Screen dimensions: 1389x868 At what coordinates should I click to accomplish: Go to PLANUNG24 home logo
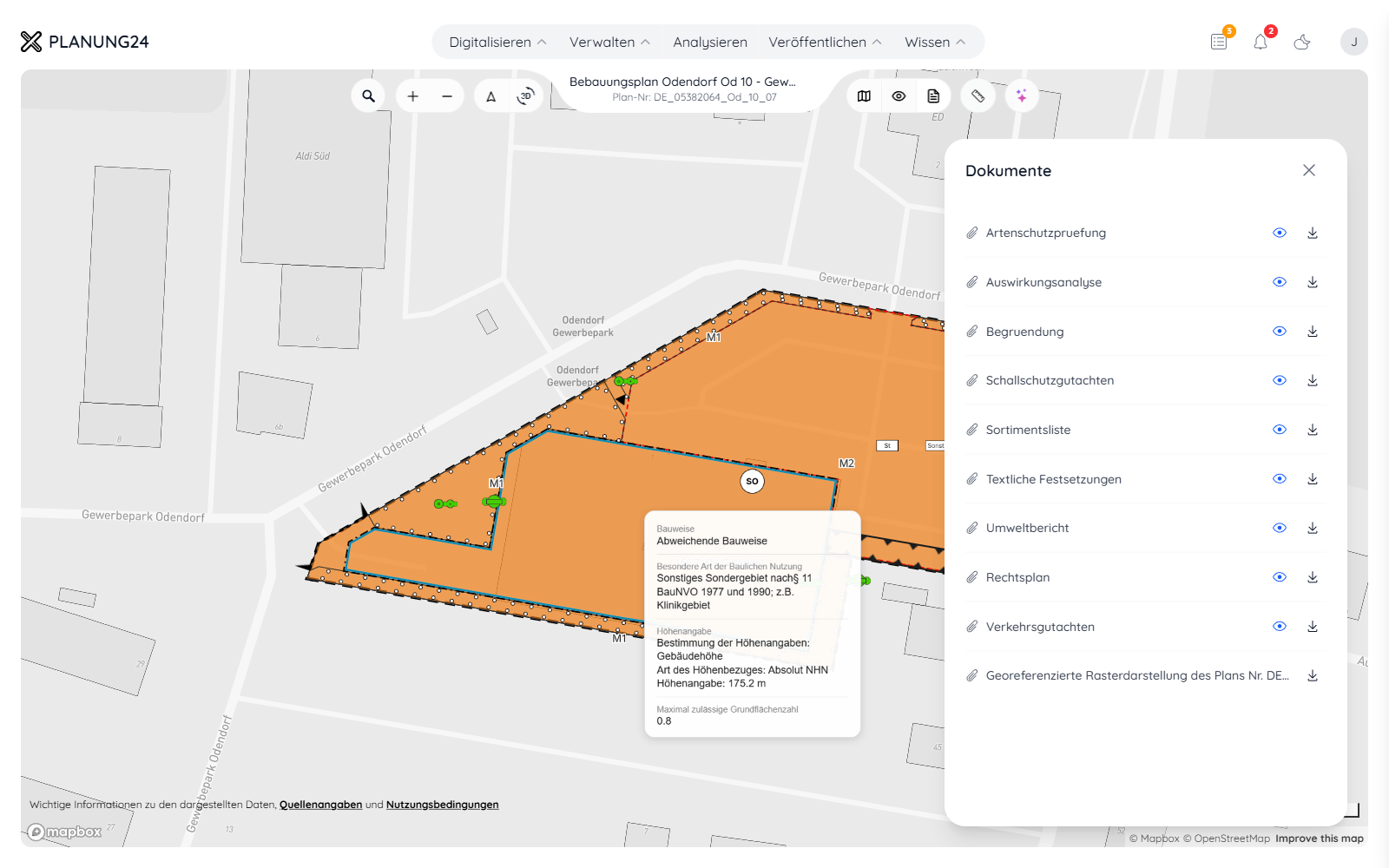[84, 42]
